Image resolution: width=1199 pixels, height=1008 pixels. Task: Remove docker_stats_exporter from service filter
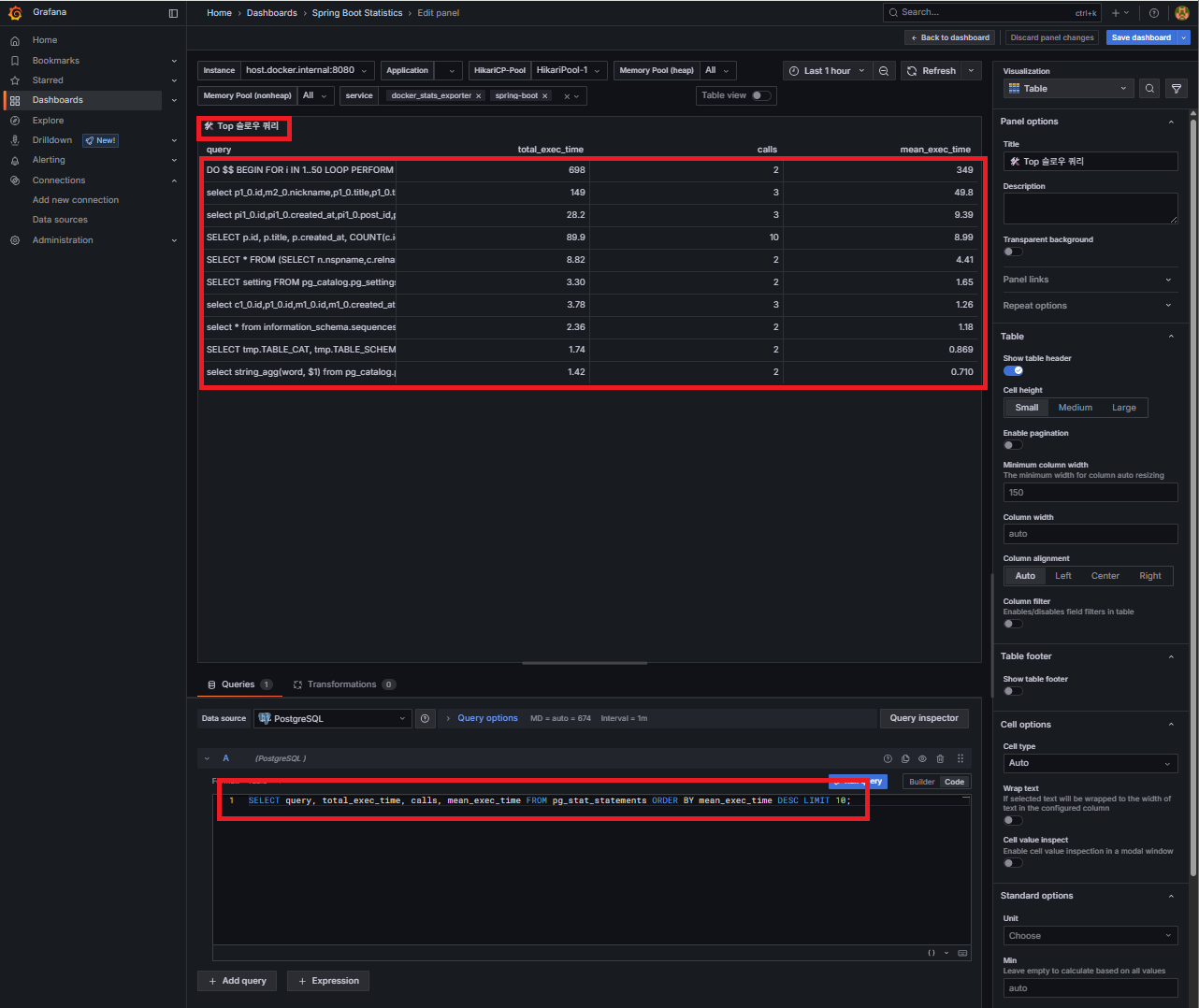click(479, 96)
